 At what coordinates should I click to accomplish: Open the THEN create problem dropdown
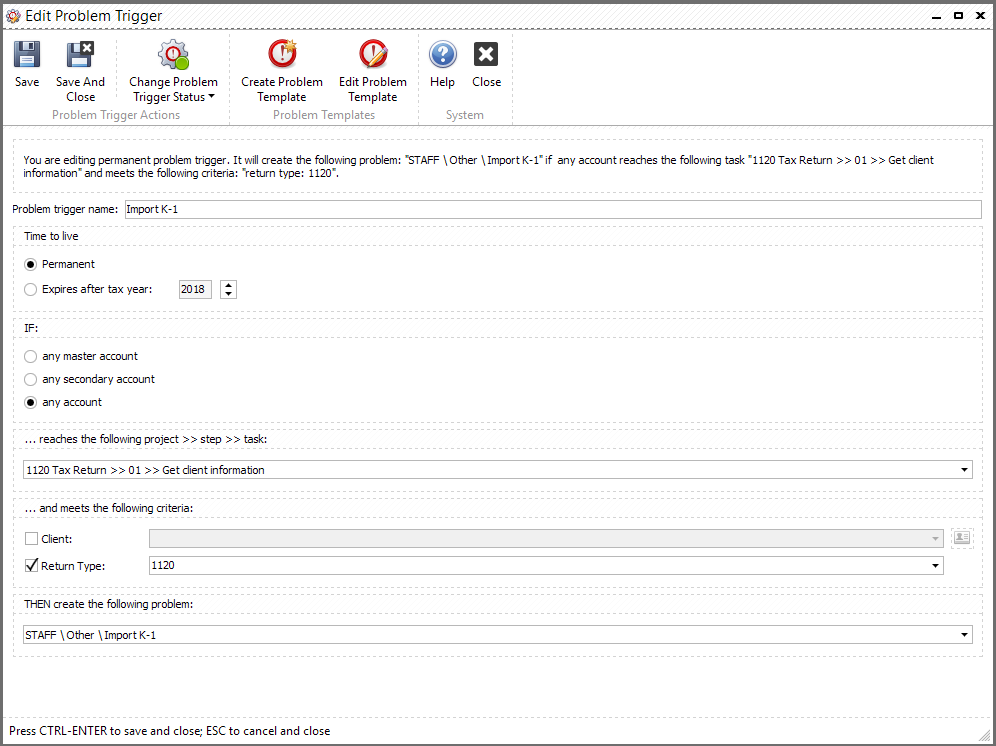click(x=964, y=634)
